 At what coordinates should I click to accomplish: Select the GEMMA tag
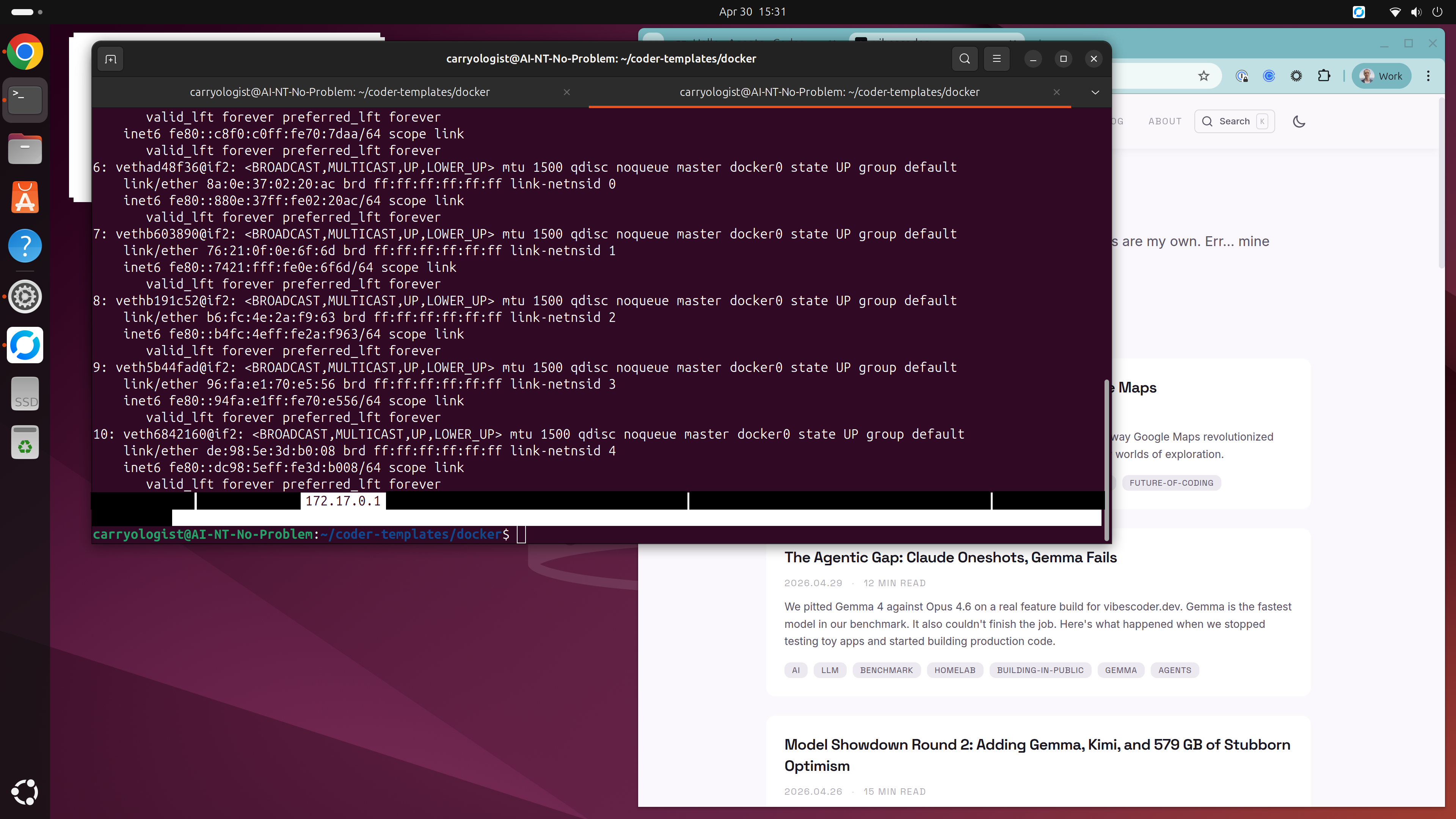1121,670
